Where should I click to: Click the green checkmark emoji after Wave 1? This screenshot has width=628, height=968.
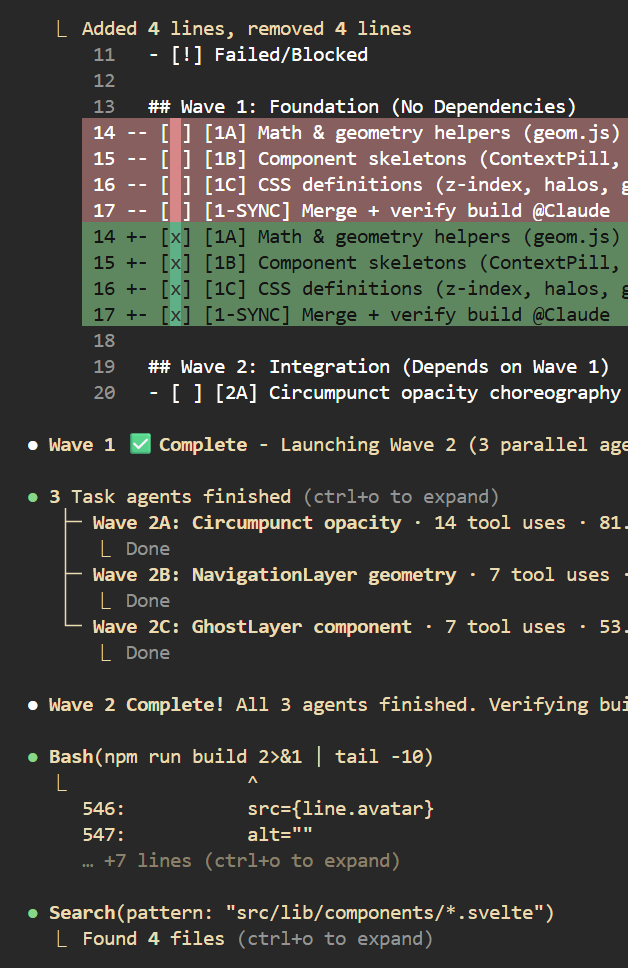tap(140, 444)
